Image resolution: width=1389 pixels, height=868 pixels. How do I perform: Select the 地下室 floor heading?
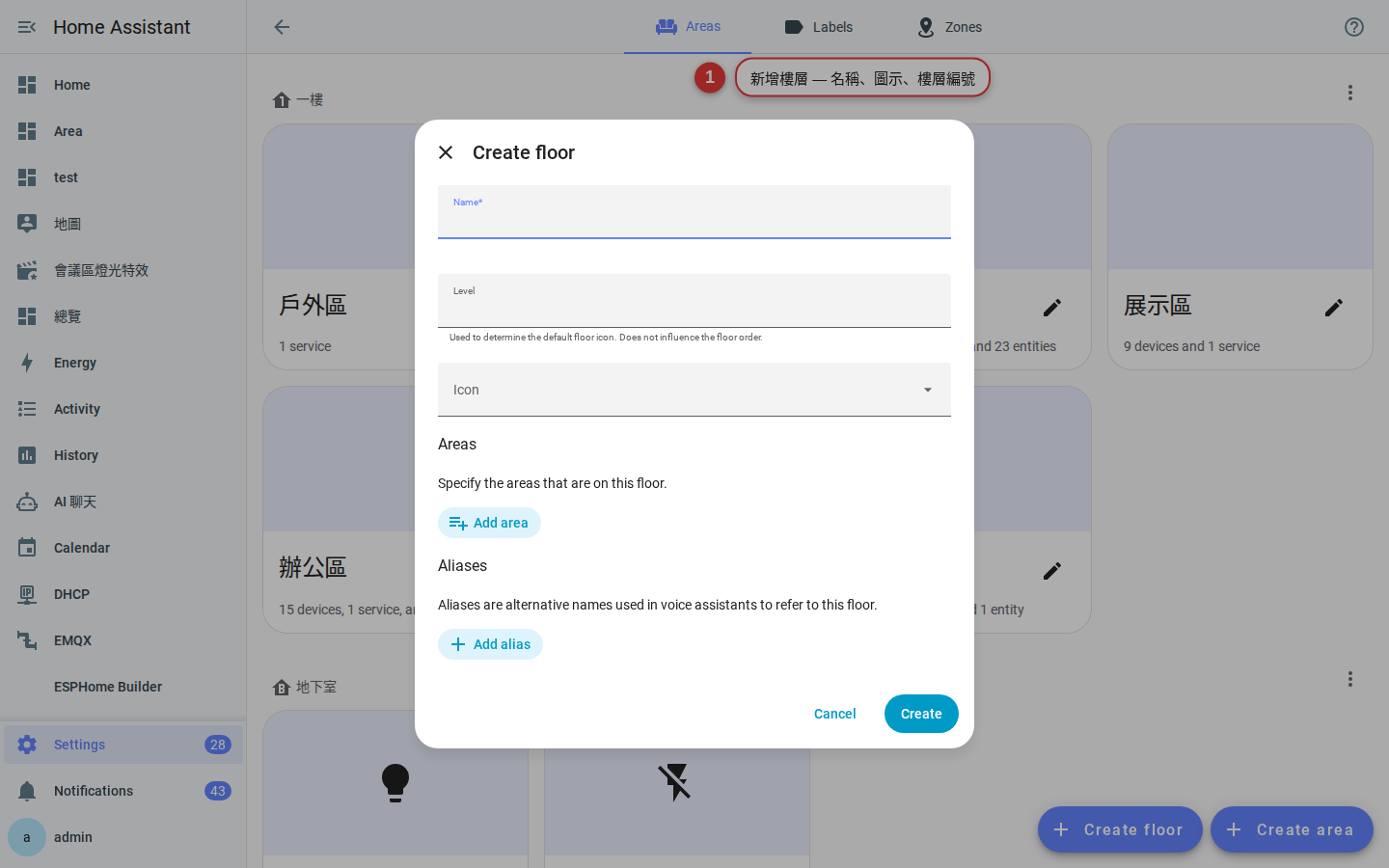click(305, 687)
